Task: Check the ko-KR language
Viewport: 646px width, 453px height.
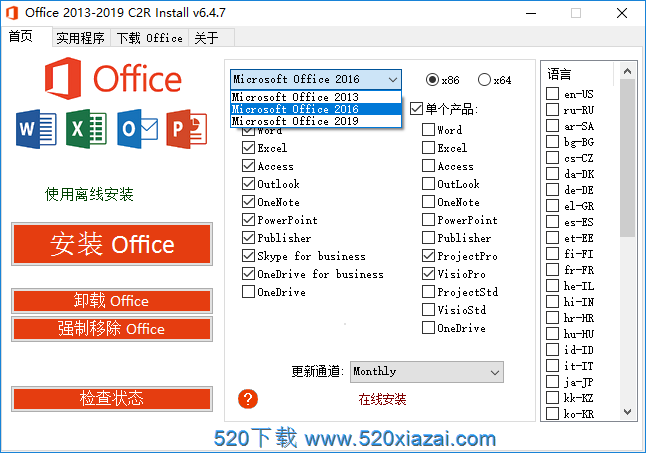Action: [552, 413]
